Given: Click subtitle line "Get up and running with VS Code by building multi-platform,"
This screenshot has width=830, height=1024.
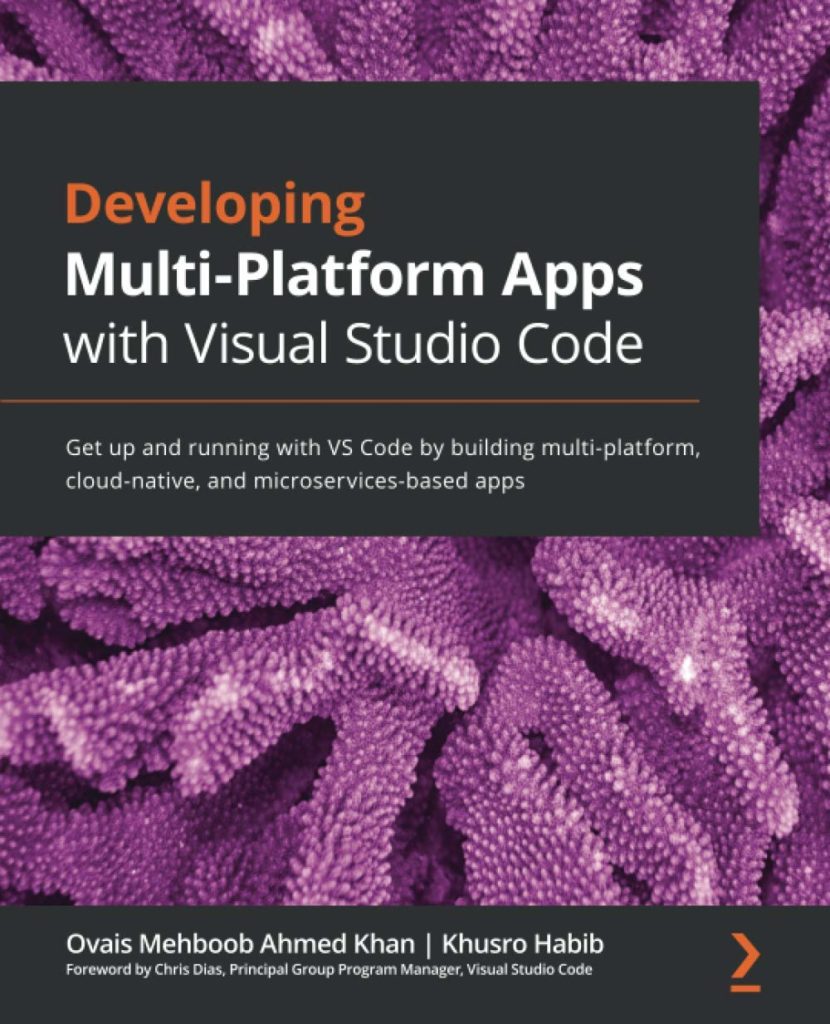Looking at the screenshot, I should pyautogui.click(x=383, y=449).
